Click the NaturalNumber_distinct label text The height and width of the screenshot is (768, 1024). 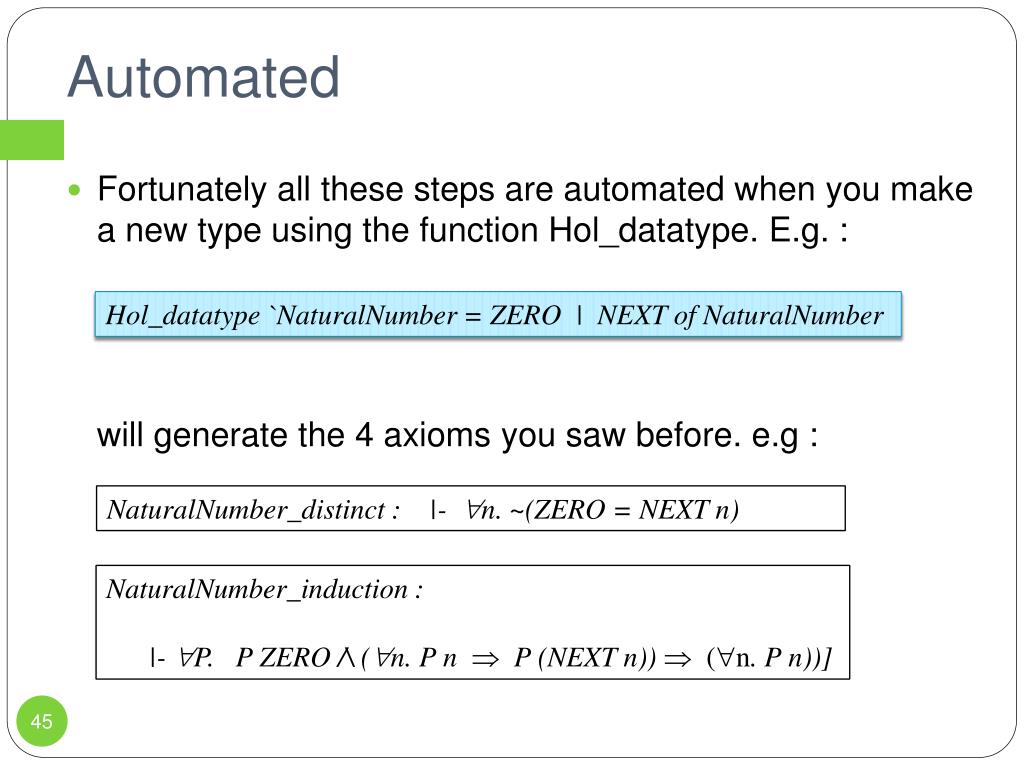[x=253, y=510]
